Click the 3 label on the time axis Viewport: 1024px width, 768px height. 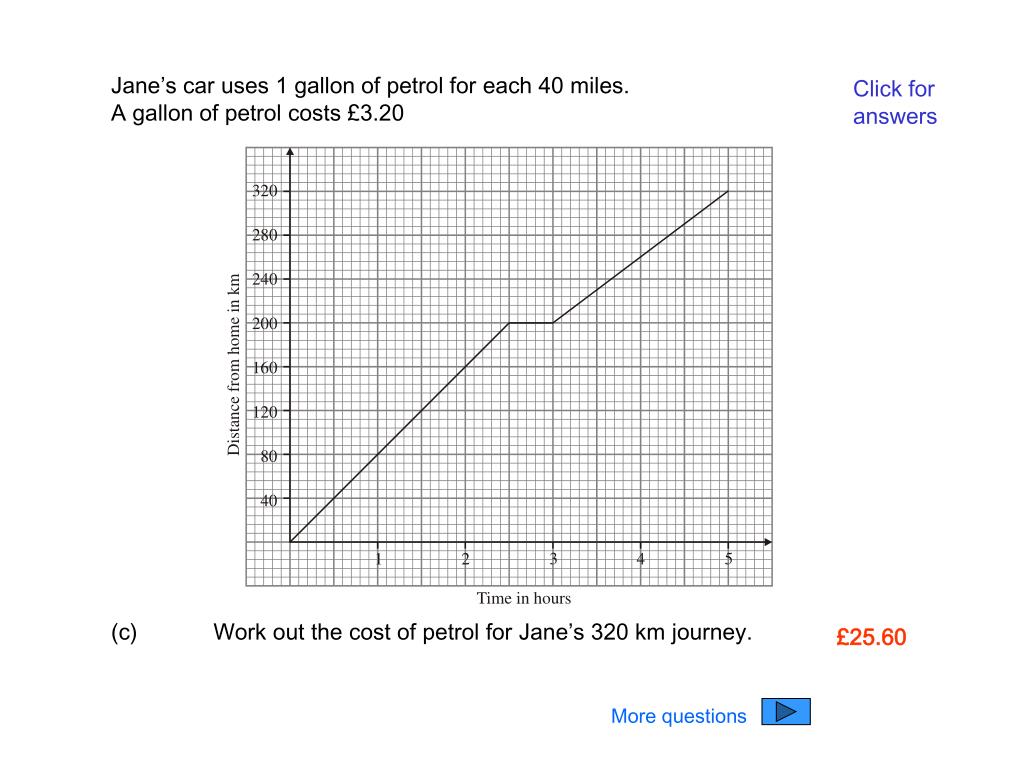click(553, 559)
